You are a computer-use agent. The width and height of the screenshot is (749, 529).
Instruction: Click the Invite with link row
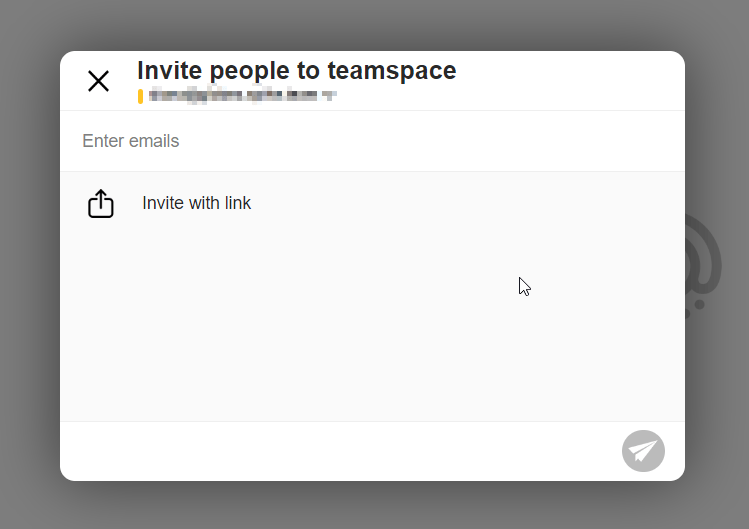pos(370,204)
